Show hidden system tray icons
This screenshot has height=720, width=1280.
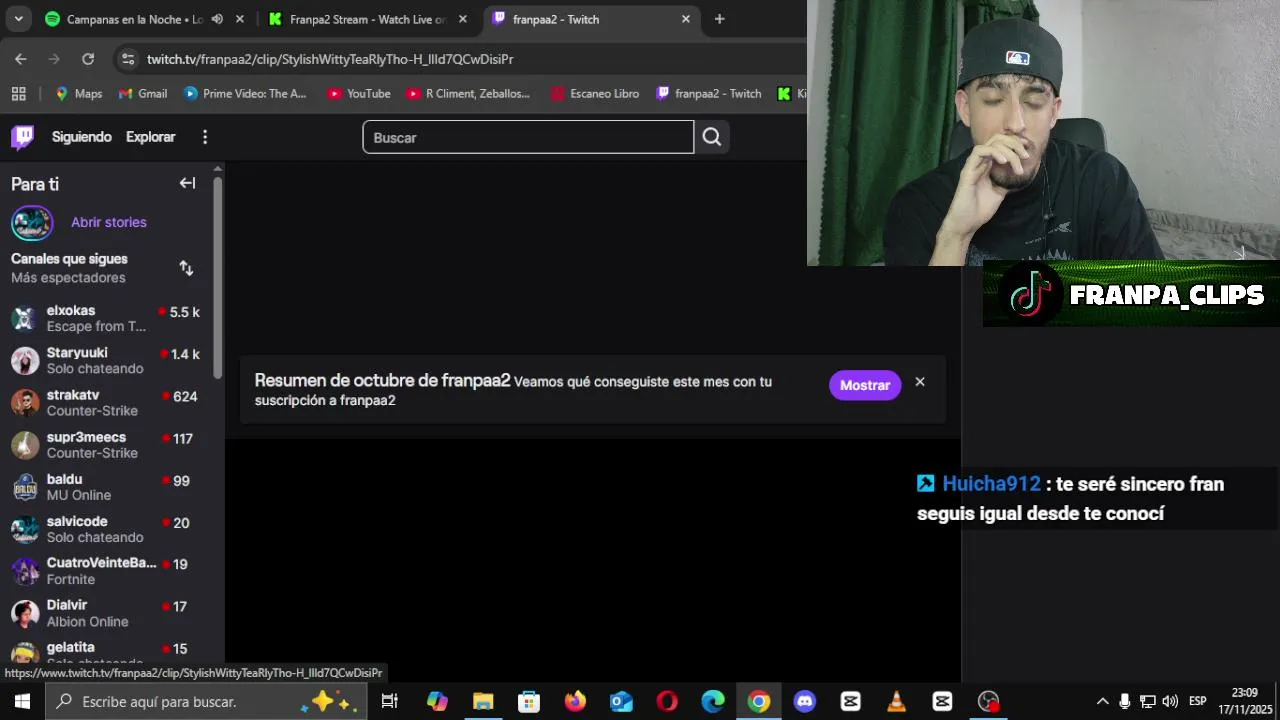point(1102,701)
